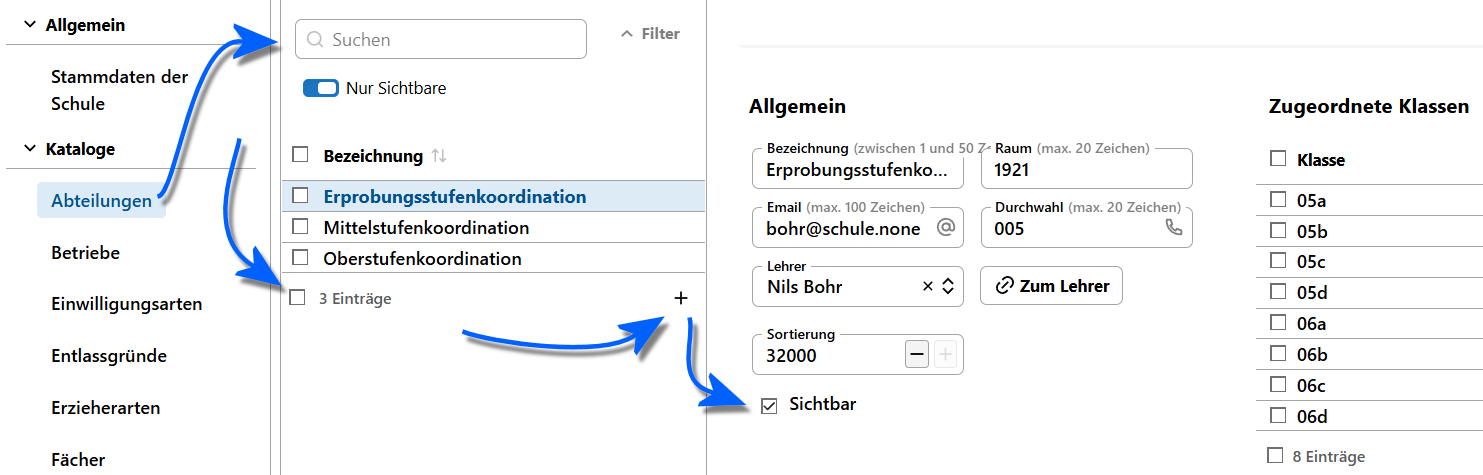
Task: Go to Stammdaten der Schule
Action: pos(119,90)
